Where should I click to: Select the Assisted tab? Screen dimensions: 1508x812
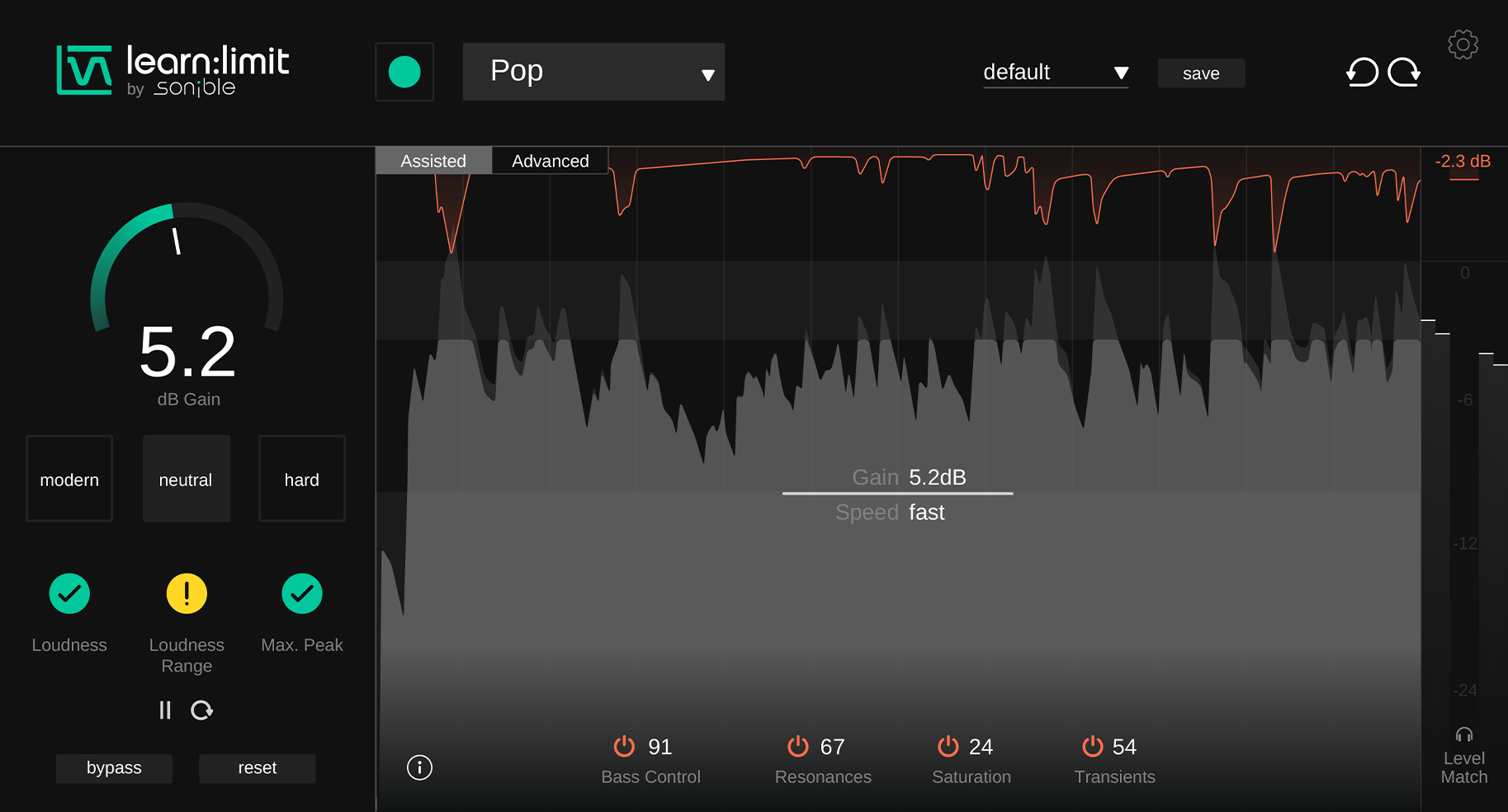(433, 161)
